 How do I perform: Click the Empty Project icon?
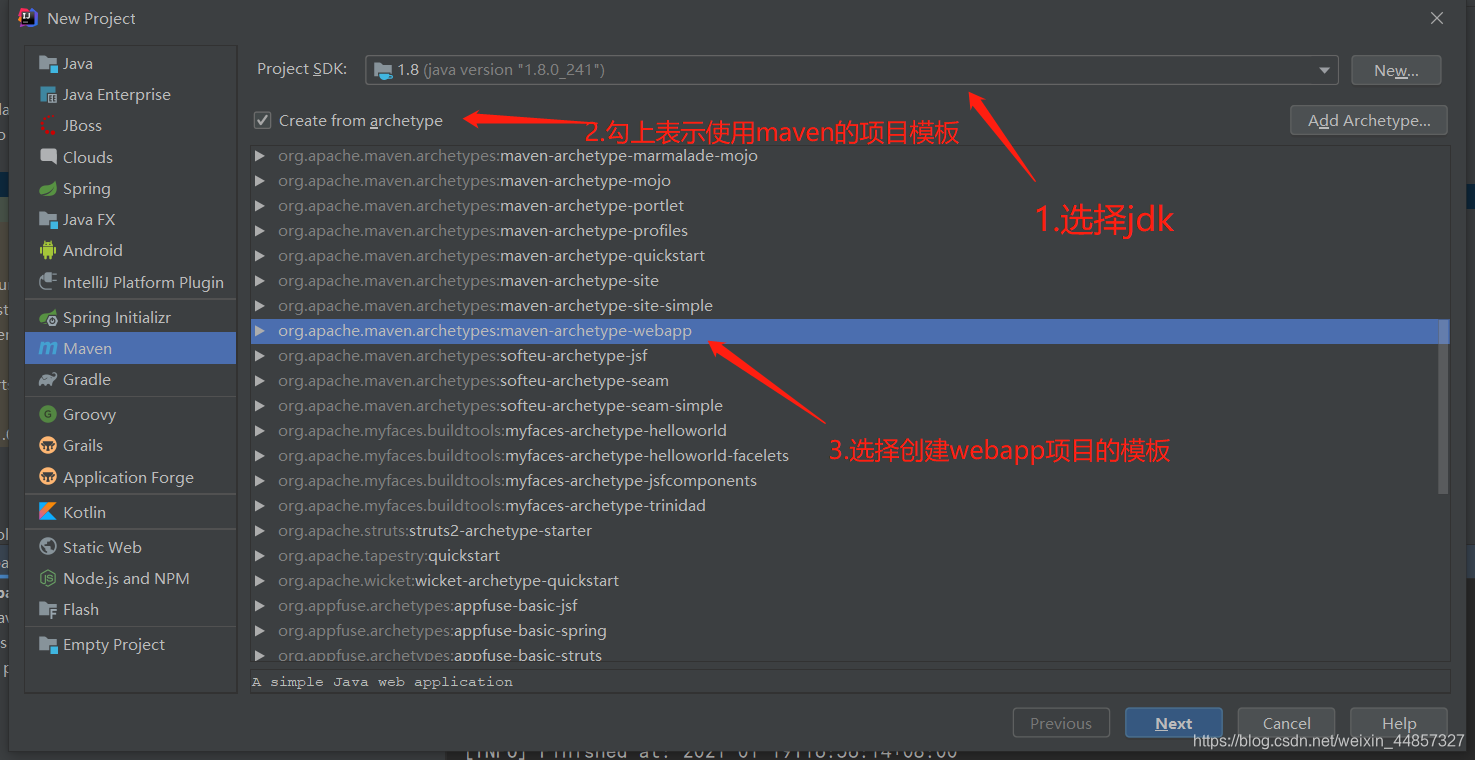(x=48, y=645)
